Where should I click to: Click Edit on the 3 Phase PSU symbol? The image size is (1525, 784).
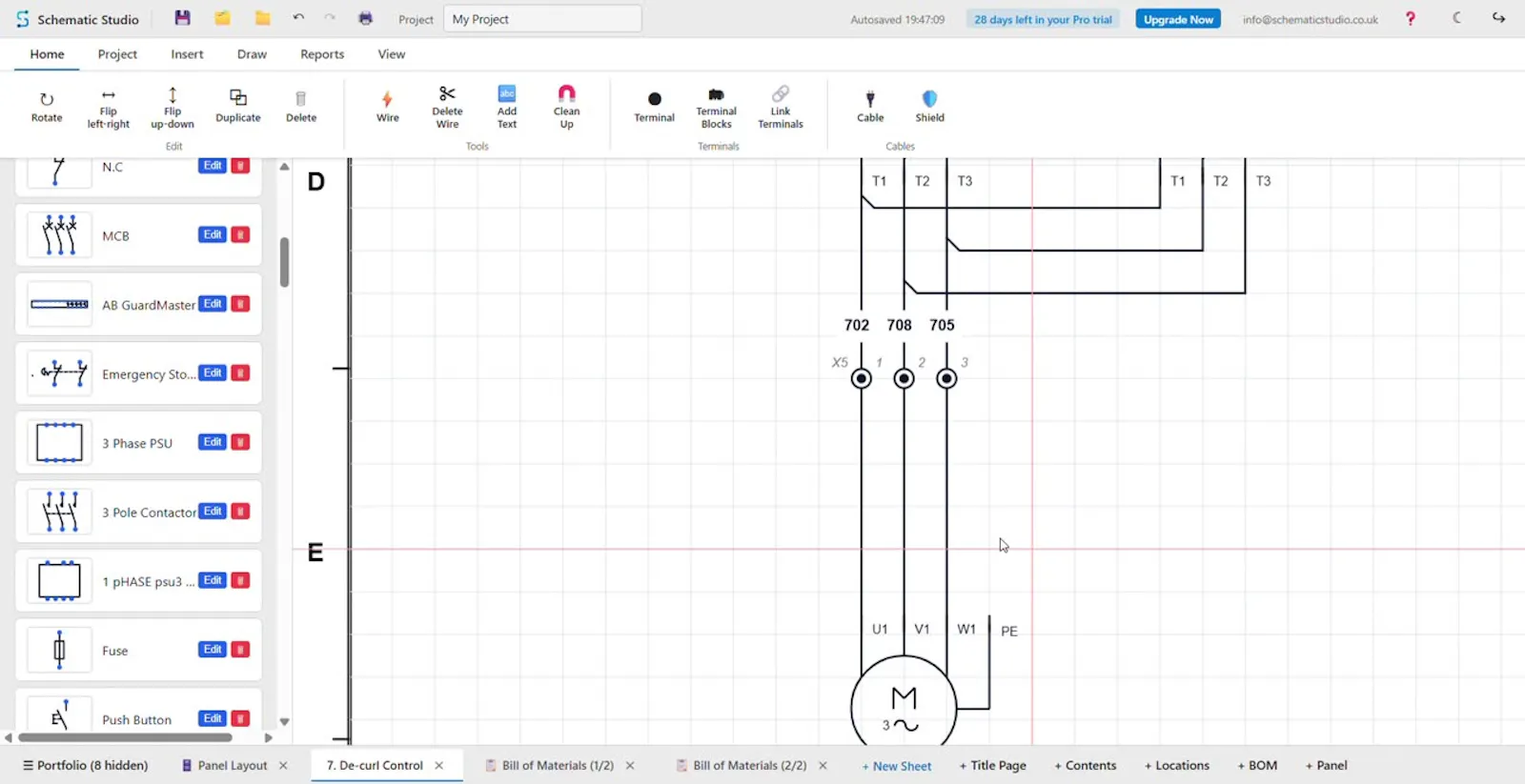(212, 442)
